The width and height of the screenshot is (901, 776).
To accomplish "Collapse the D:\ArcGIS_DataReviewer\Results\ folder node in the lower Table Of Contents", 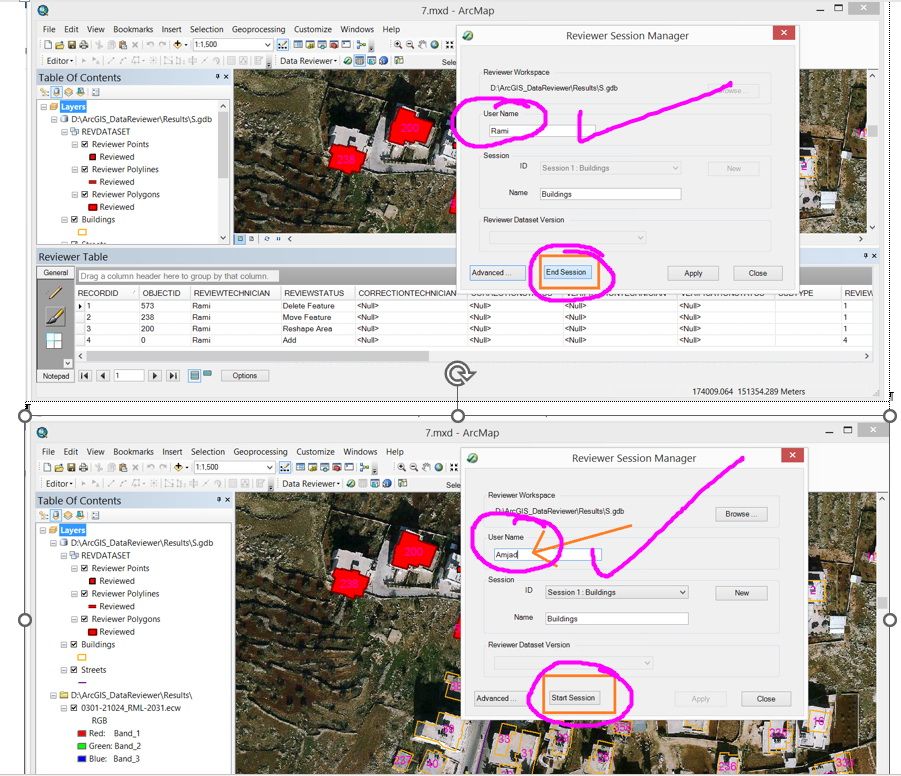I will (x=53, y=696).
